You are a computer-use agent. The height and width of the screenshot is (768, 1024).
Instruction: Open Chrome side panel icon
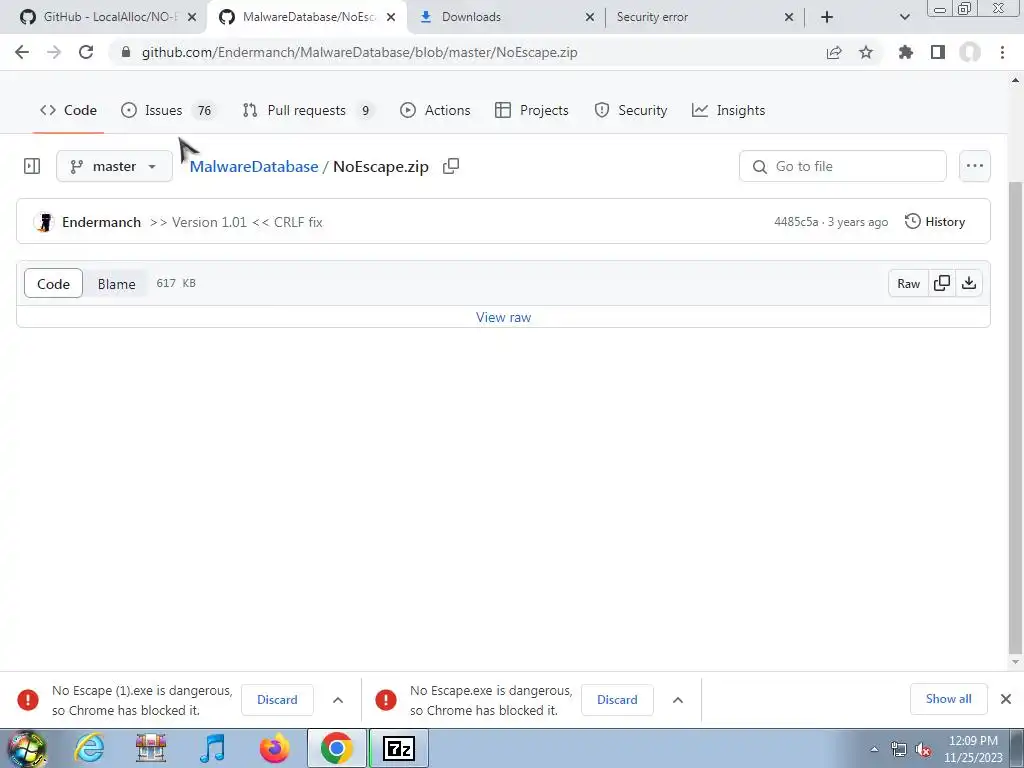click(938, 52)
